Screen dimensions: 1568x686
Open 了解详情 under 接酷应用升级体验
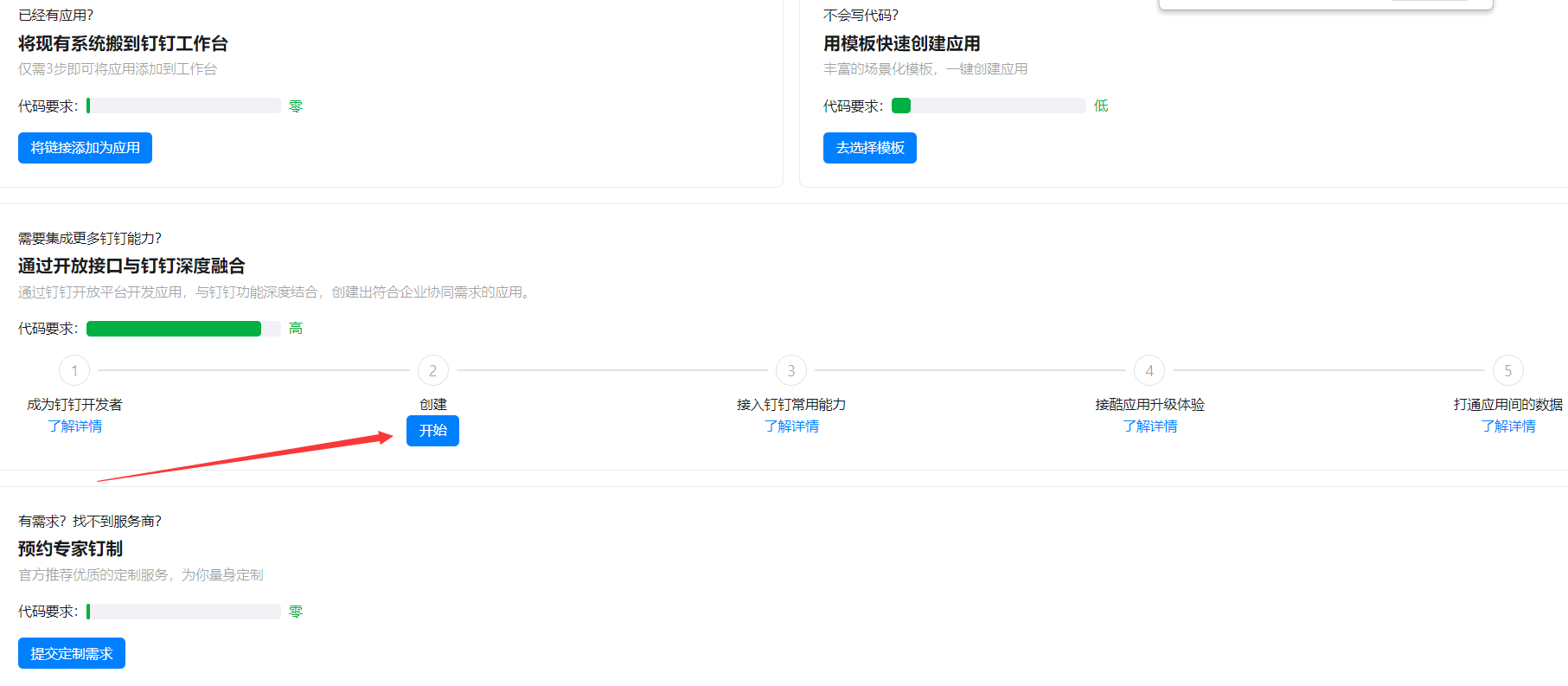pyautogui.click(x=1149, y=426)
